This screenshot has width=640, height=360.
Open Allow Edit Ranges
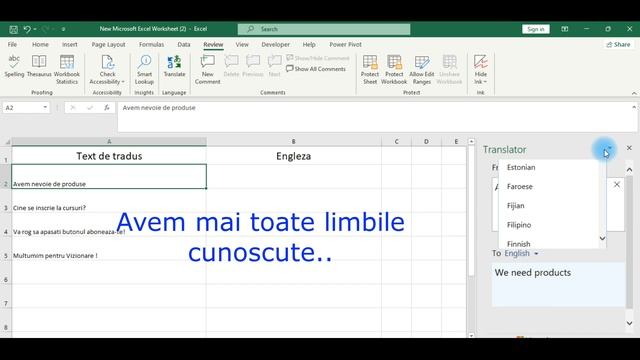422,69
